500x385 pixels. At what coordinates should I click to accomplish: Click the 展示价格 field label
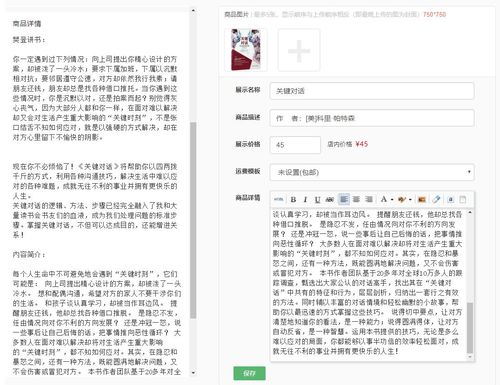248,144
